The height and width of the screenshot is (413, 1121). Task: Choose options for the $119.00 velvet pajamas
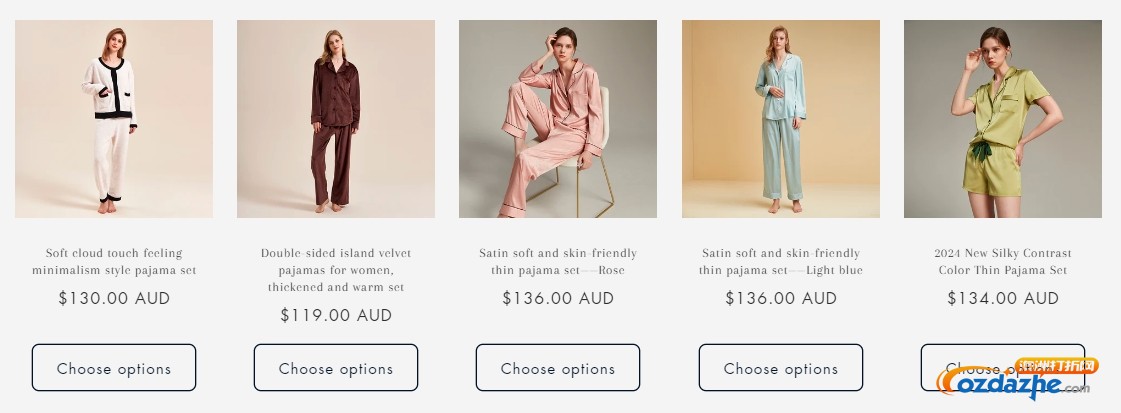[336, 368]
